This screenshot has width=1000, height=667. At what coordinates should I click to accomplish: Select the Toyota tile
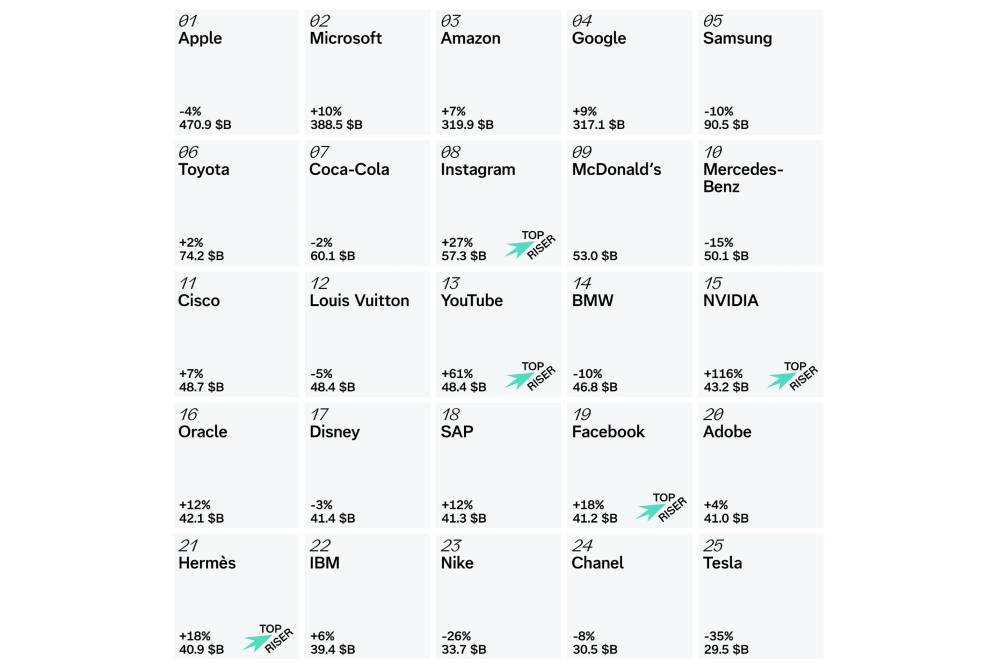[x=236, y=203]
